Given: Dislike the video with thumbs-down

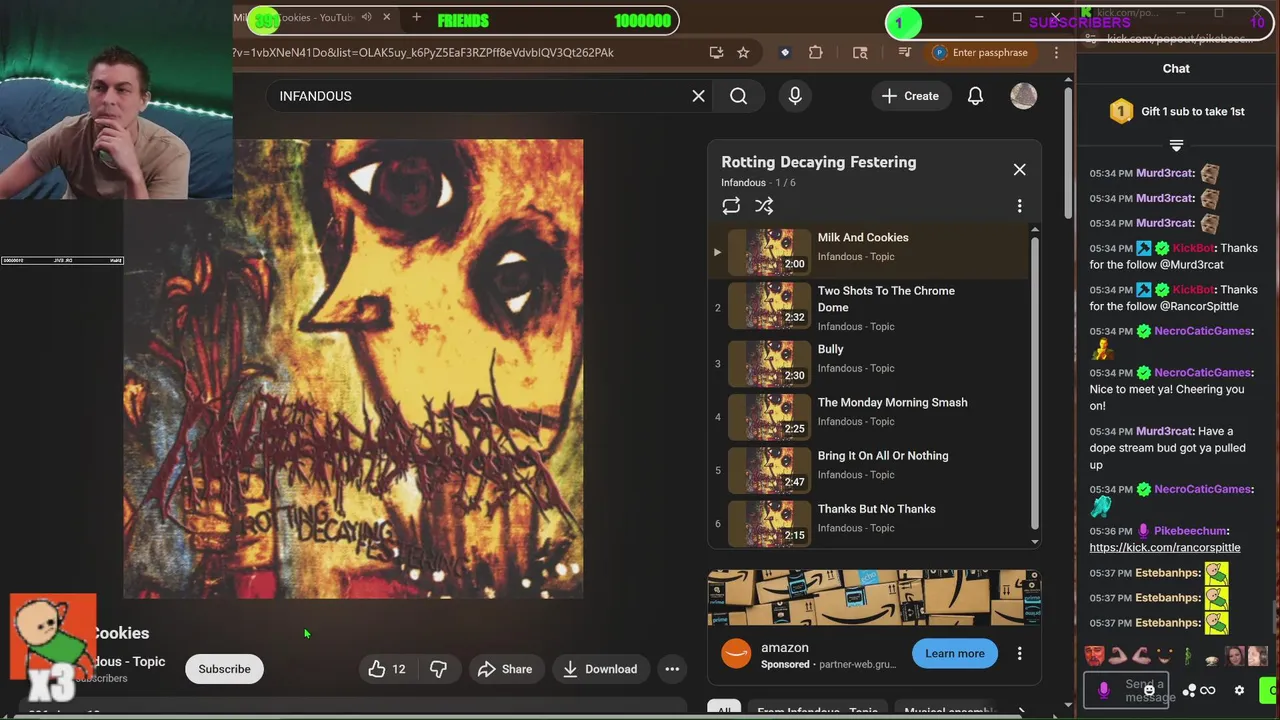Looking at the screenshot, I should 438,669.
